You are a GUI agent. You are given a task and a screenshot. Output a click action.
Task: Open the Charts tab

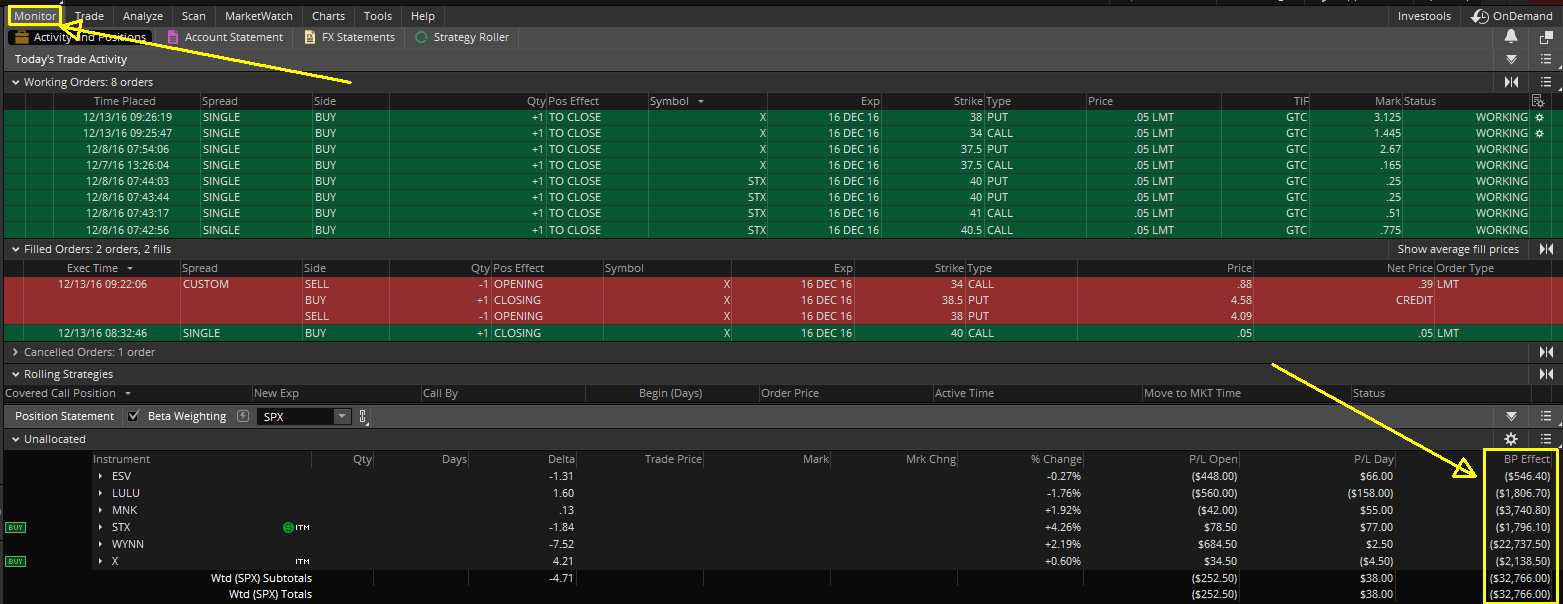click(x=328, y=16)
